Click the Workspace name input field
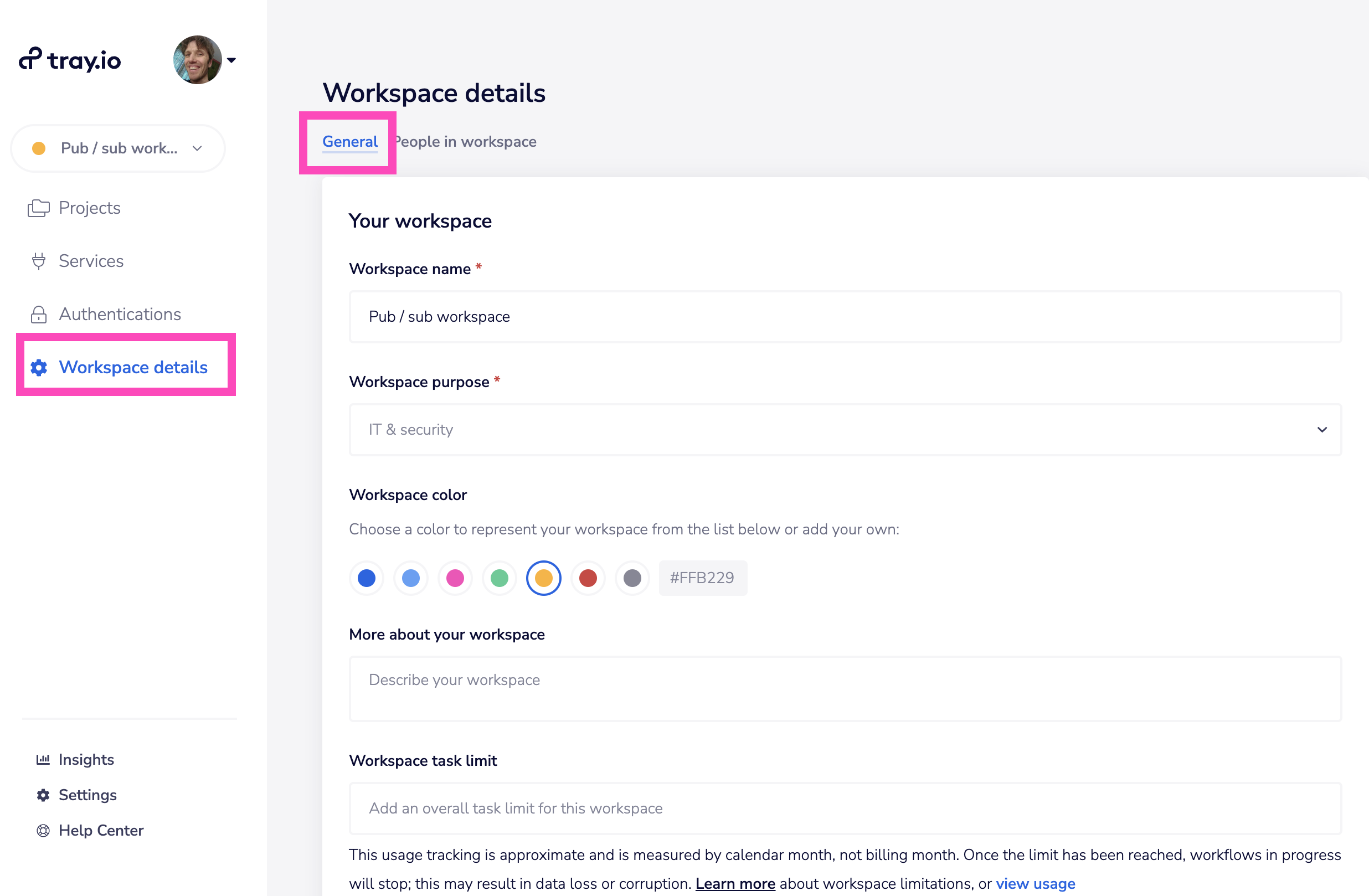 coord(845,317)
